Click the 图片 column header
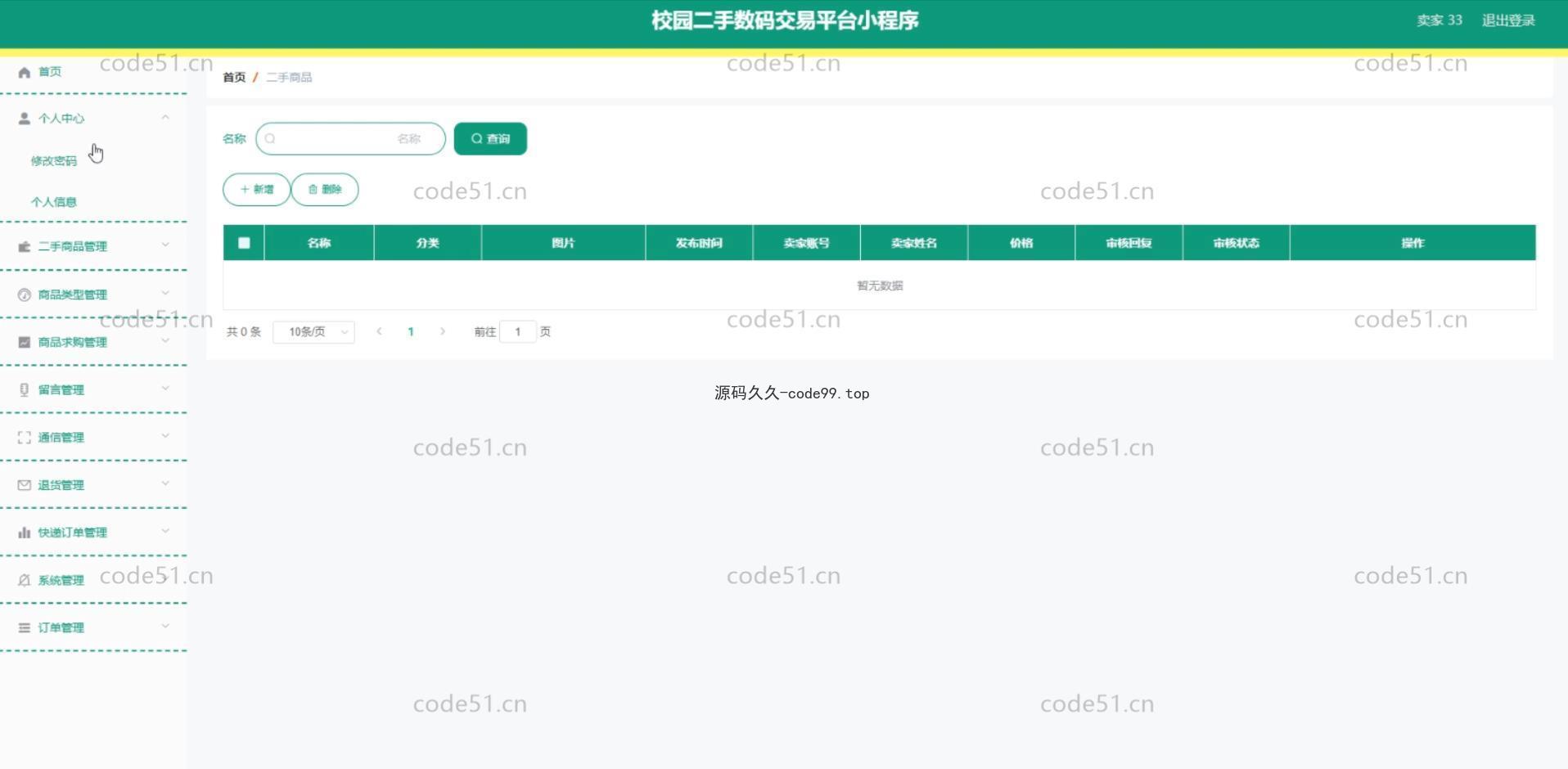Image resolution: width=1568 pixels, height=769 pixels. (x=563, y=243)
